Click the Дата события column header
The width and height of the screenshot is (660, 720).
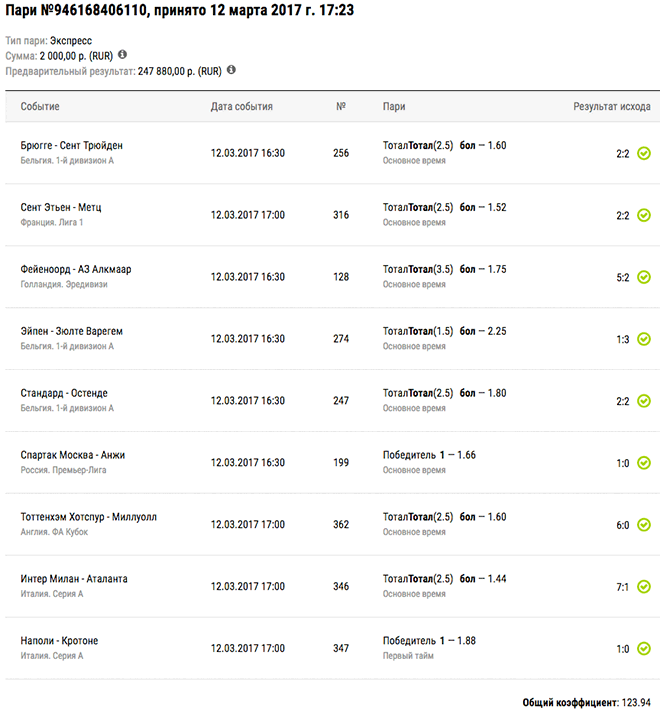(241, 106)
